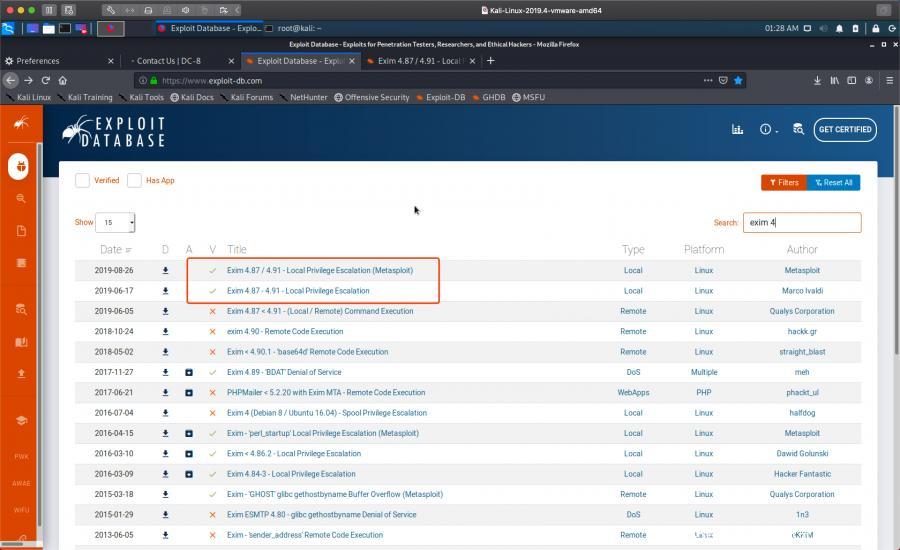This screenshot has height=550, width=900.
Task: Open the GHDB bookmark
Action: (489, 98)
